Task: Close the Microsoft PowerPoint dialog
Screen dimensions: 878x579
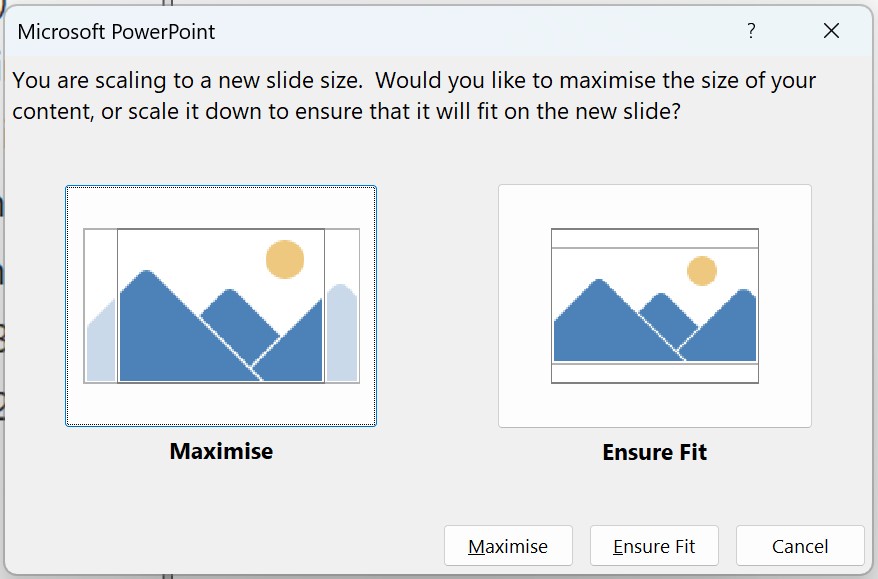Action: (x=832, y=31)
